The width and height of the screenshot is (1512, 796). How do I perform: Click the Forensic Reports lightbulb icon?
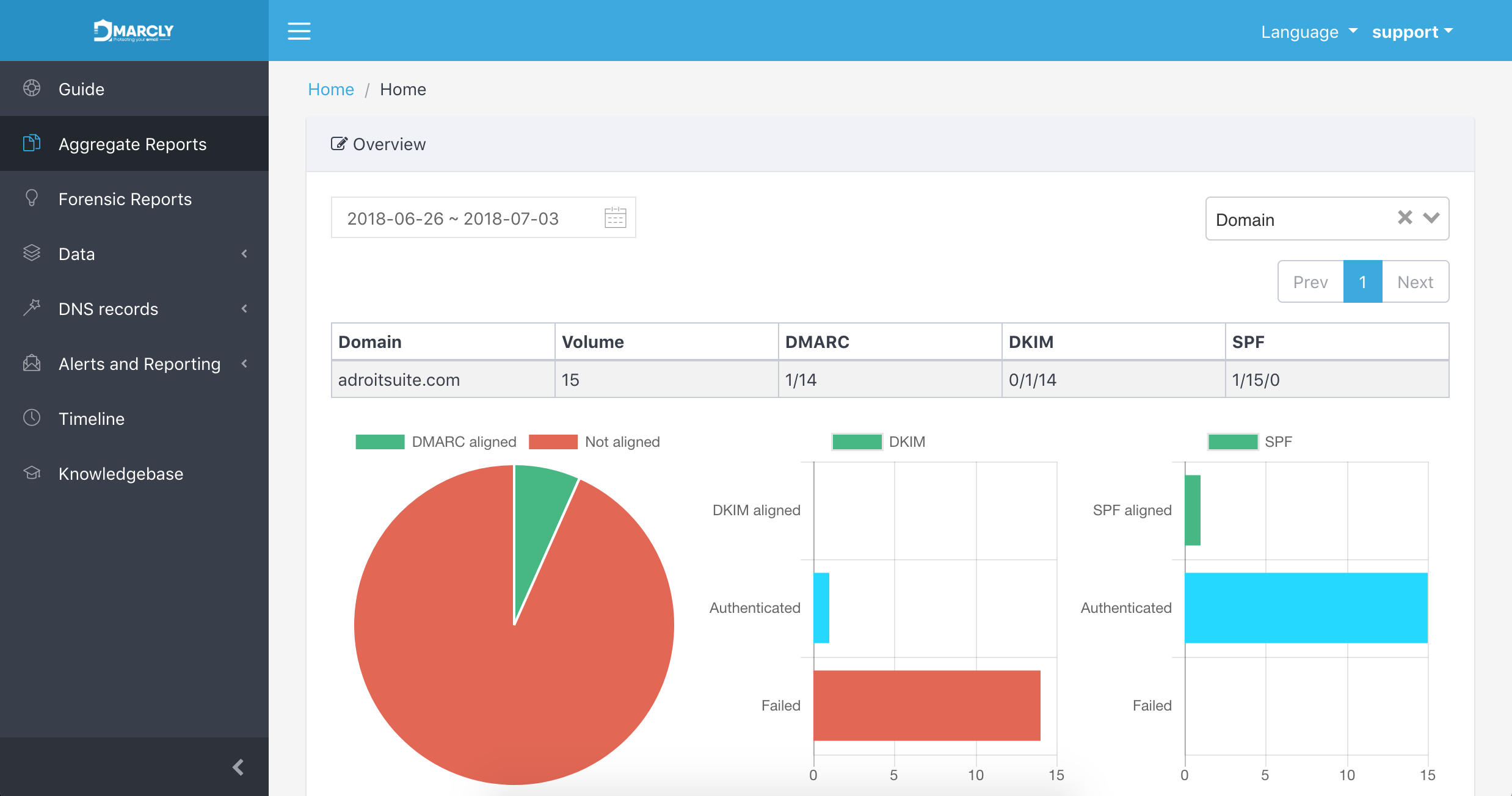coord(32,198)
